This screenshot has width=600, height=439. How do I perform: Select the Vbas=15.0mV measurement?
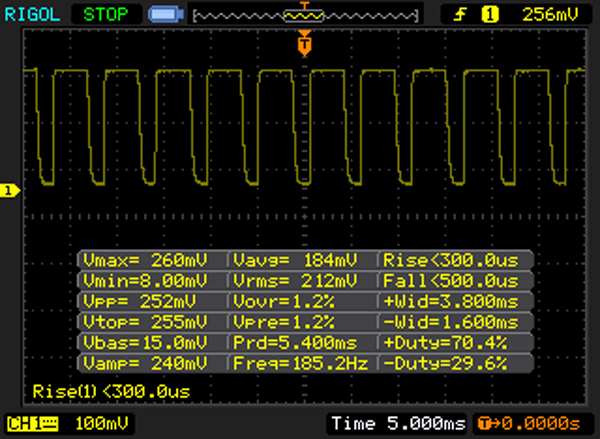click(145, 342)
